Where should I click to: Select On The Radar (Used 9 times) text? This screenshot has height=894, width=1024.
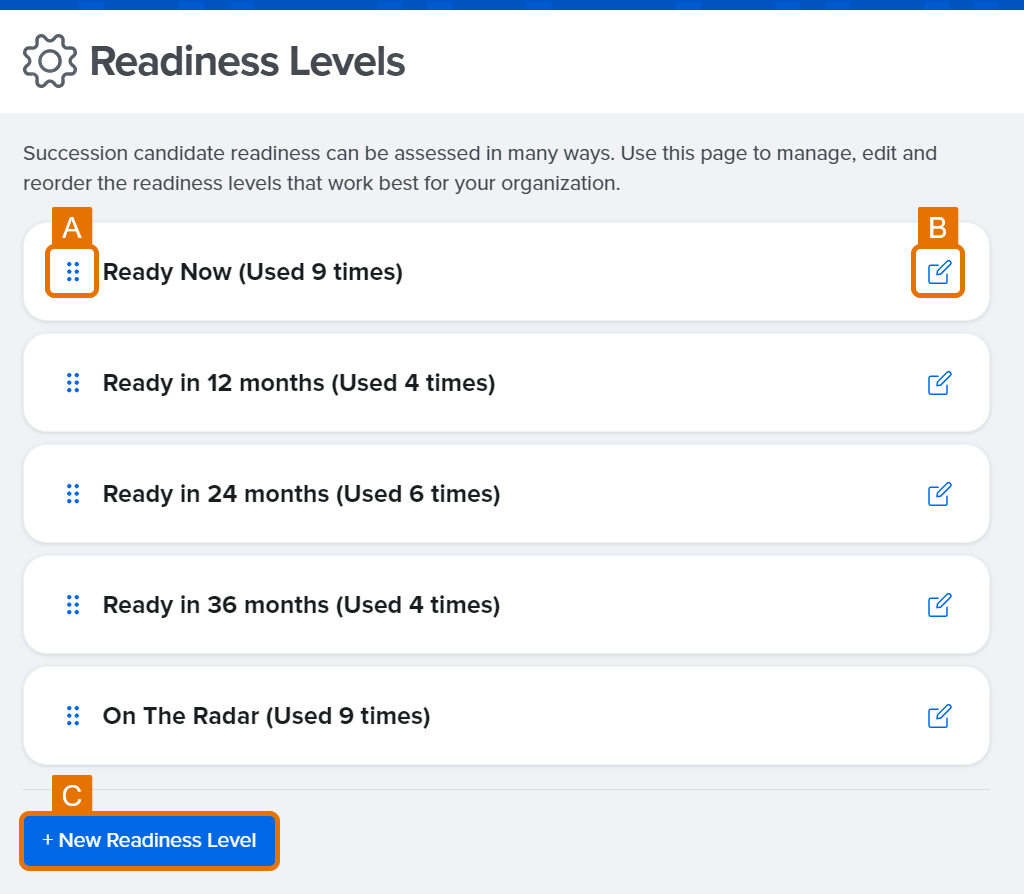pyautogui.click(x=266, y=716)
